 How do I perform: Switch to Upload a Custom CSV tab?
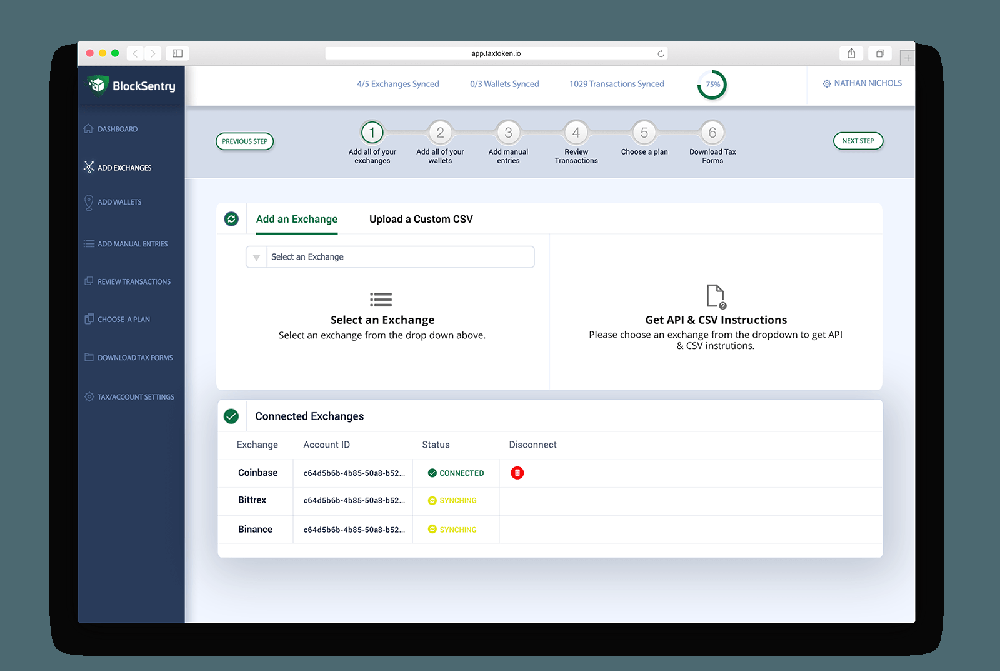pyautogui.click(x=421, y=219)
